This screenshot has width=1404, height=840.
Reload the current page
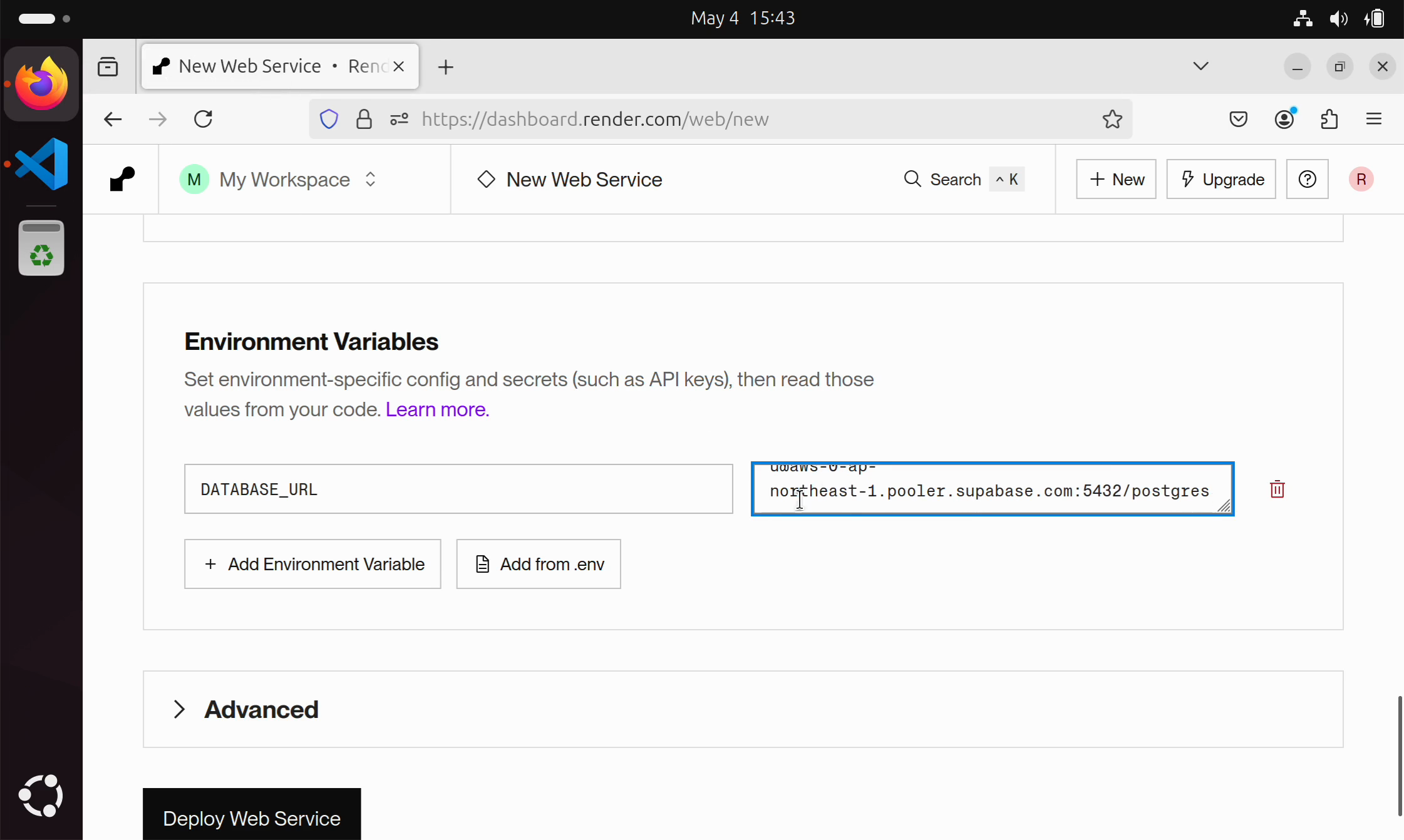click(x=203, y=119)
